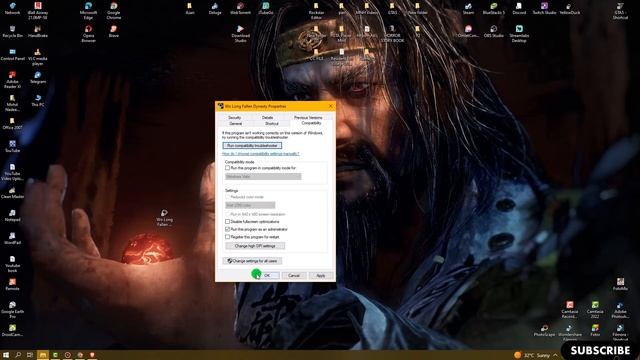
Task: Switch to the Shortcut tab
Action: click(271, 123)
